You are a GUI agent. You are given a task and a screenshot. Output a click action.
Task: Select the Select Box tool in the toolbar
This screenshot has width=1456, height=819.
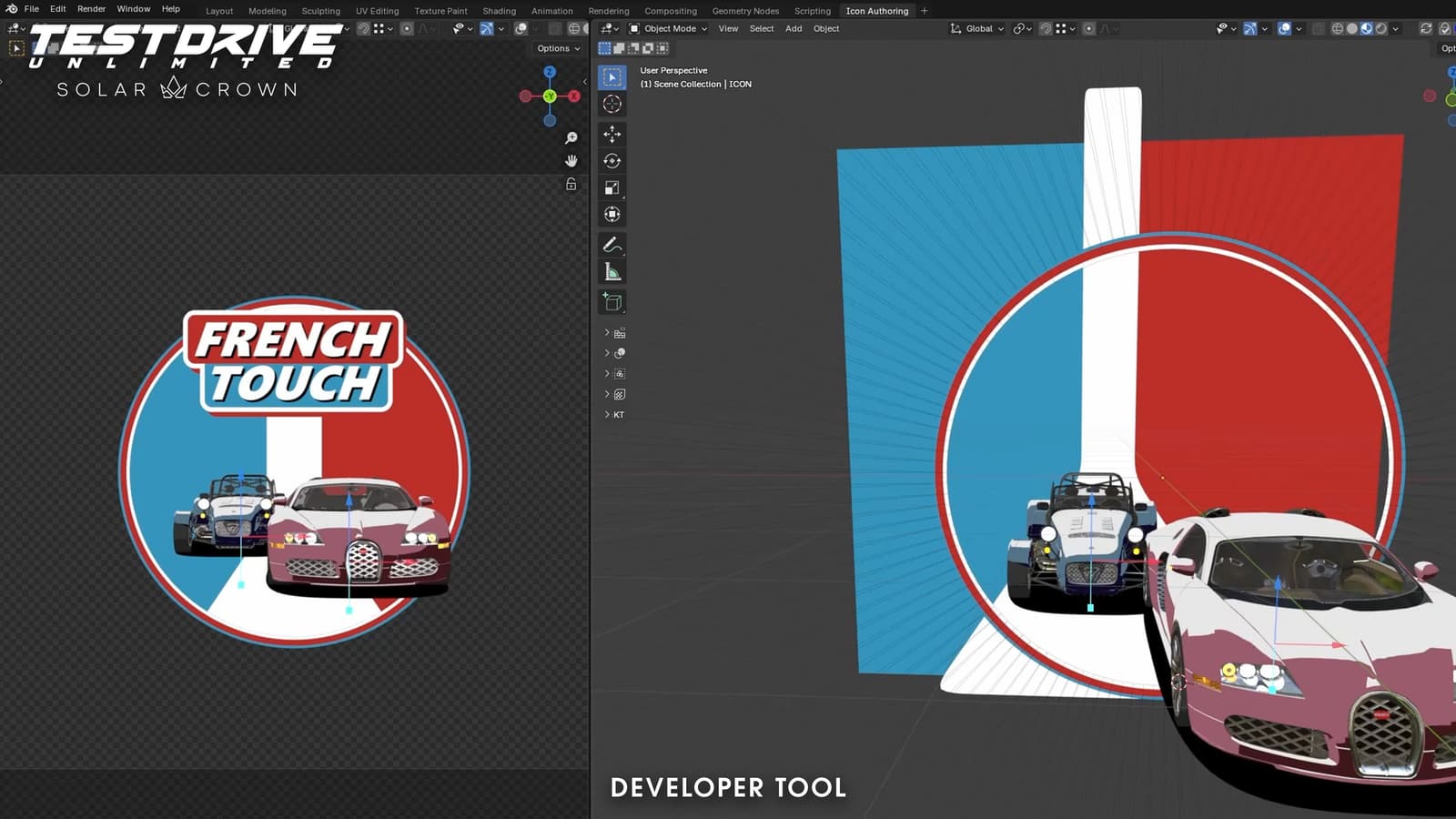[612, 77]
